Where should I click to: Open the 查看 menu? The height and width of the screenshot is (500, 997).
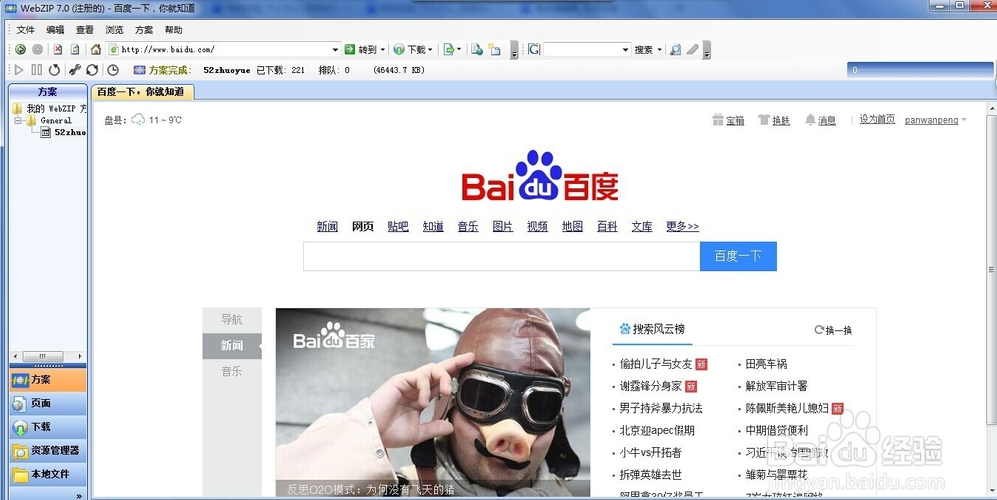point(85,30)
